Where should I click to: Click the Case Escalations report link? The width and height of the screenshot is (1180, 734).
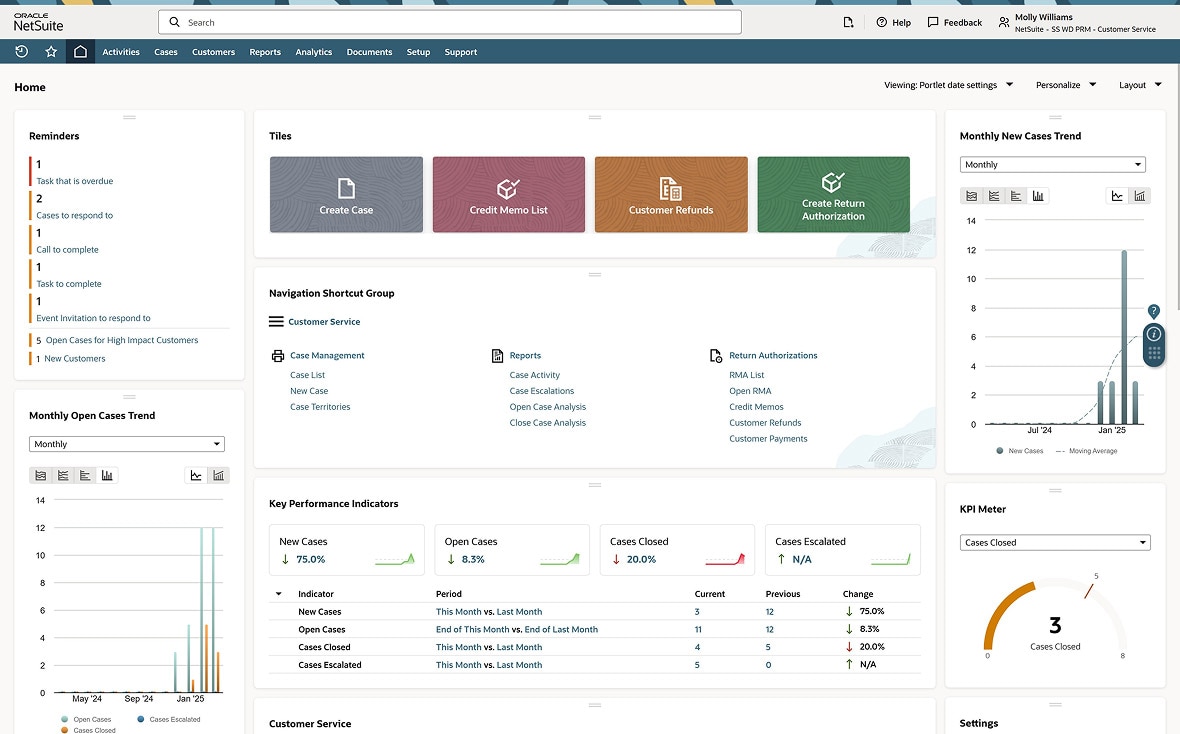point(541,391)
